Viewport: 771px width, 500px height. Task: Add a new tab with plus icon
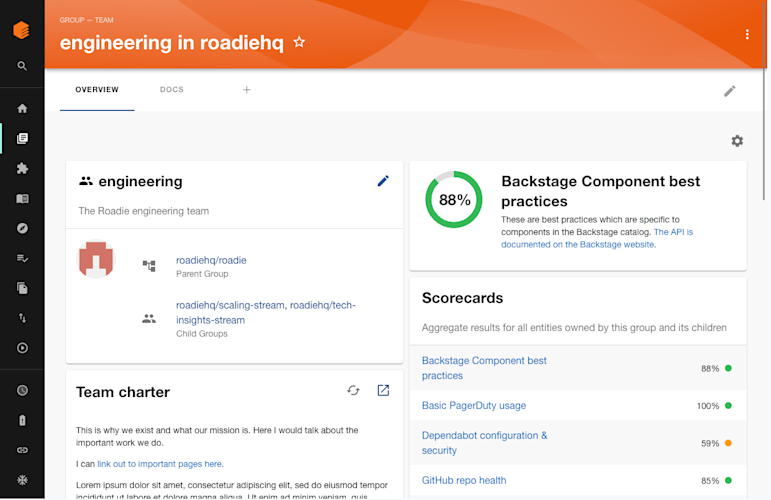[247, 89]
